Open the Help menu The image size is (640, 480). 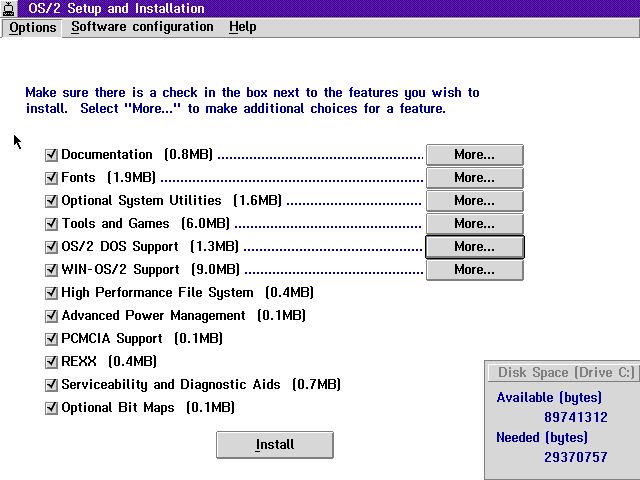click(242, 27)
